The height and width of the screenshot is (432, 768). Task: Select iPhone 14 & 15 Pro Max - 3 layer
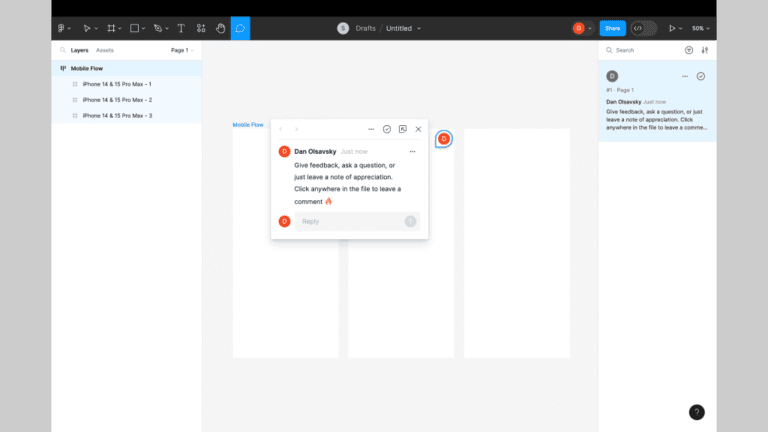(126, 116)
